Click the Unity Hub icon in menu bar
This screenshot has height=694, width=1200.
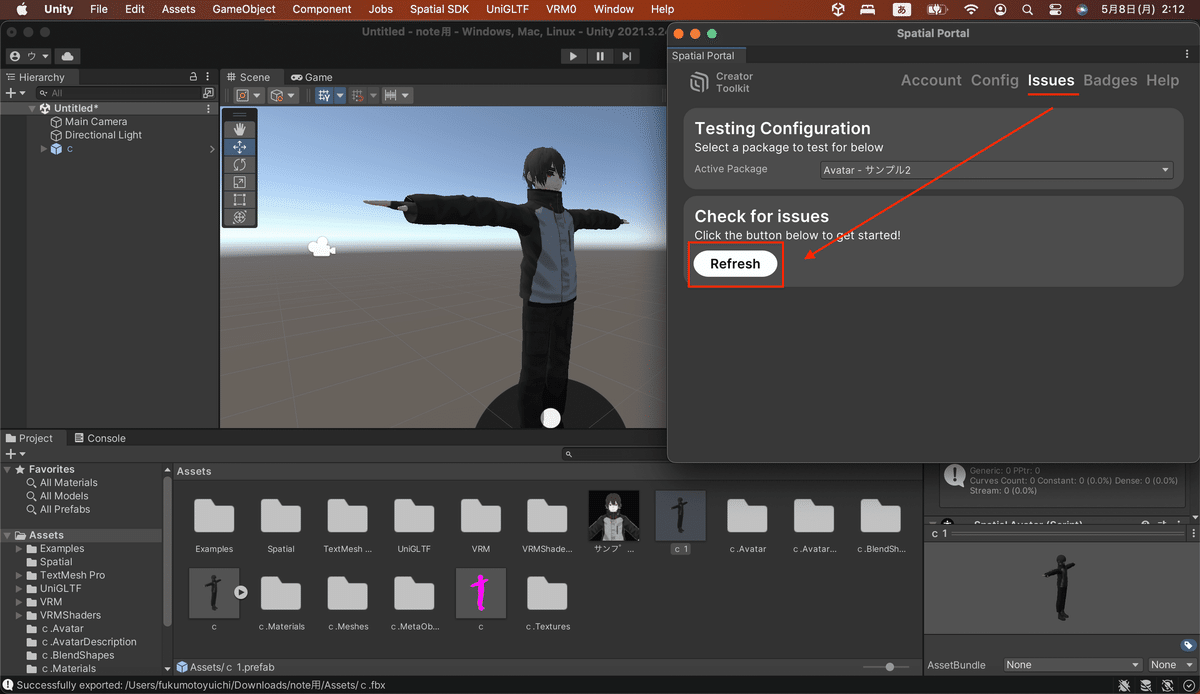(x=839, y=9)
